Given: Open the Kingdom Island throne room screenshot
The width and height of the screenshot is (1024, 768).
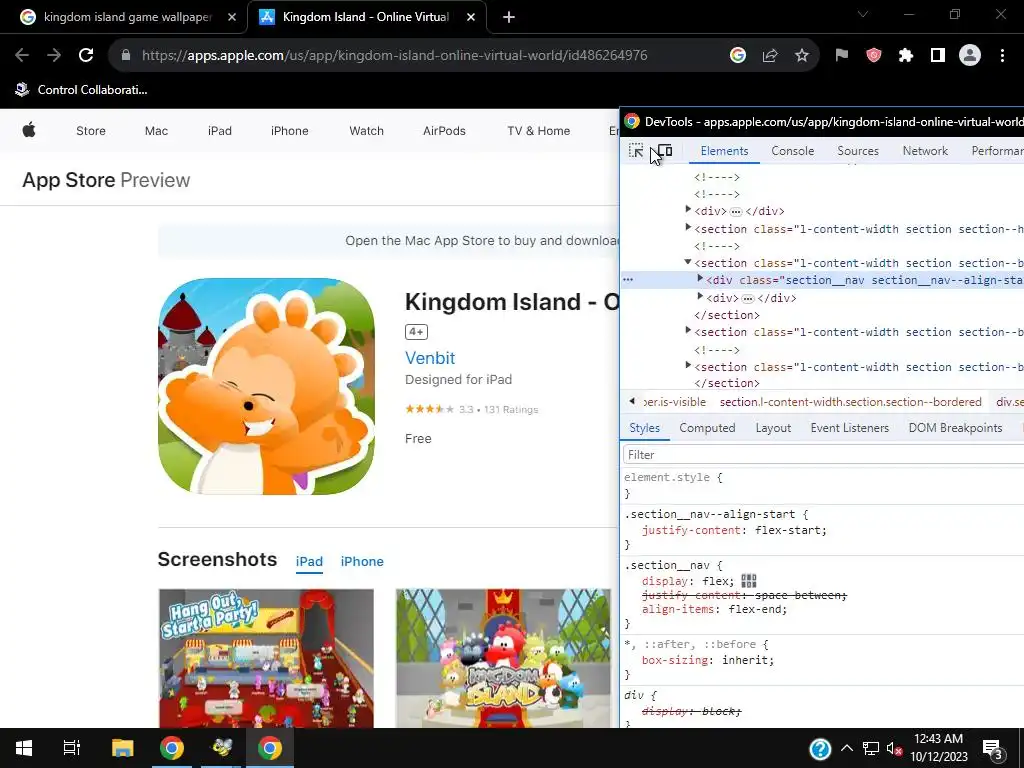Looking at the screenshot, I should coord(503,658).
